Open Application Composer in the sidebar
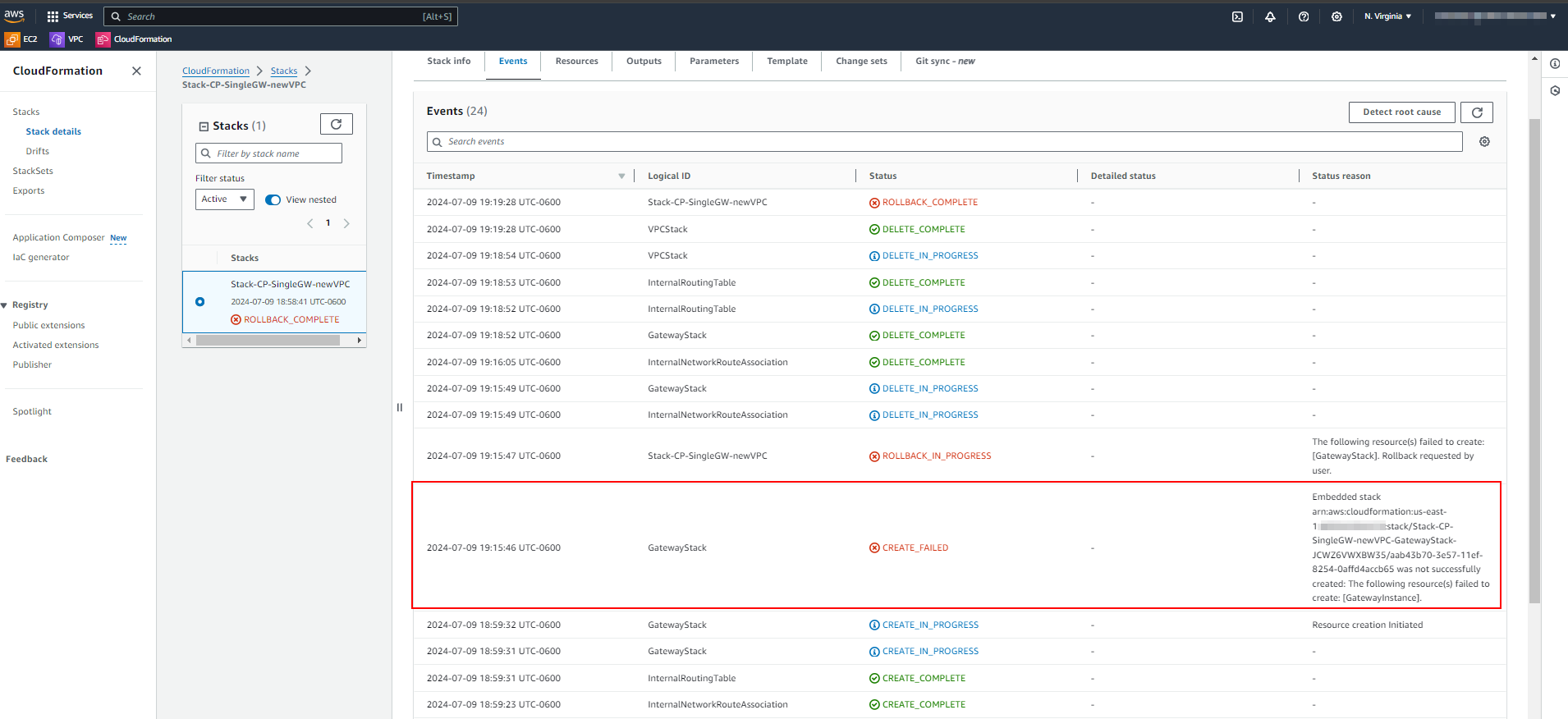This screenshot has width=1568, height=719. pyautogui.click(x=59, y=238)
